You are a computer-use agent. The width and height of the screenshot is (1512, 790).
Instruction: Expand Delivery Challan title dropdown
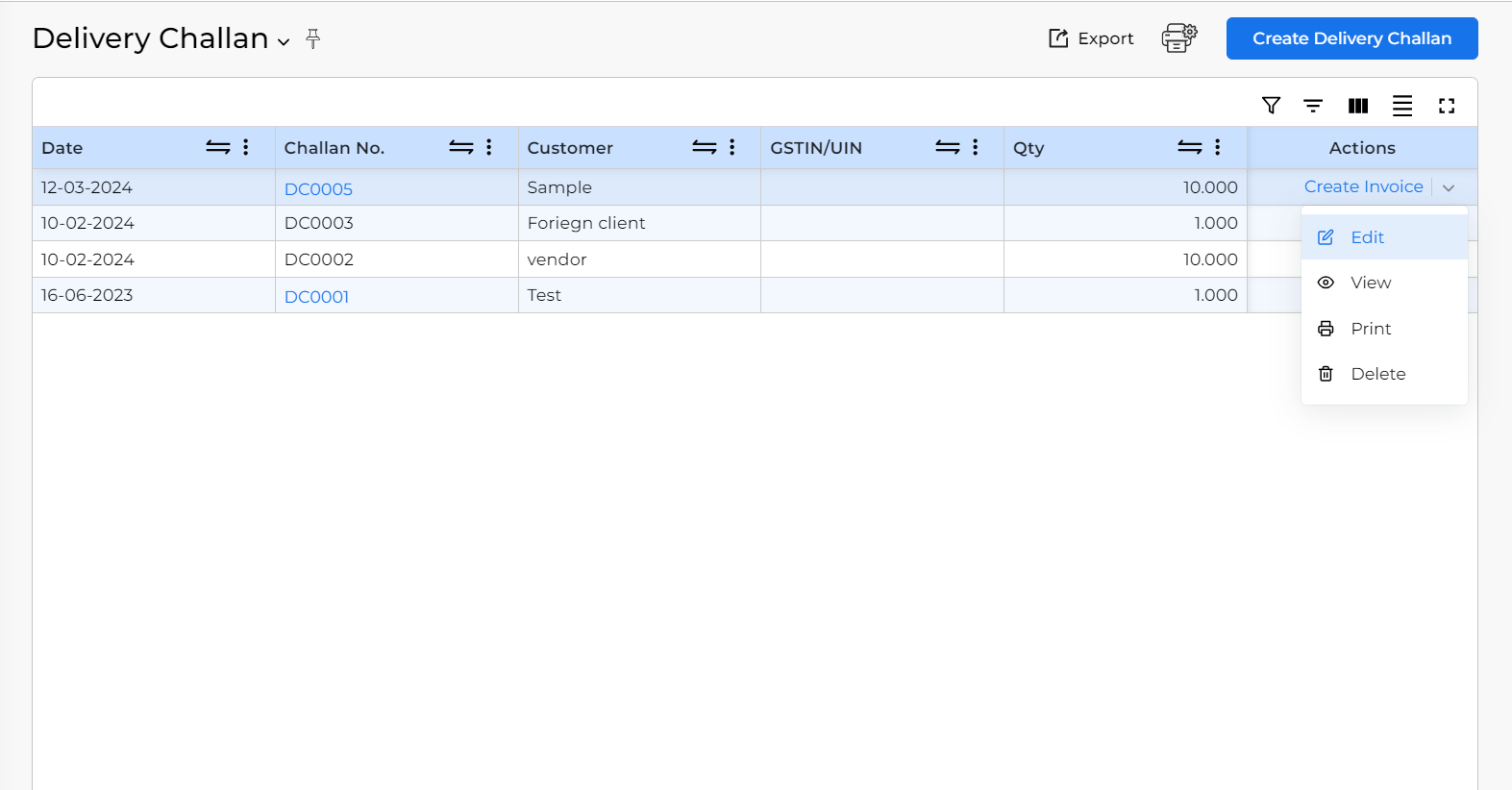(x=284, y=41)
